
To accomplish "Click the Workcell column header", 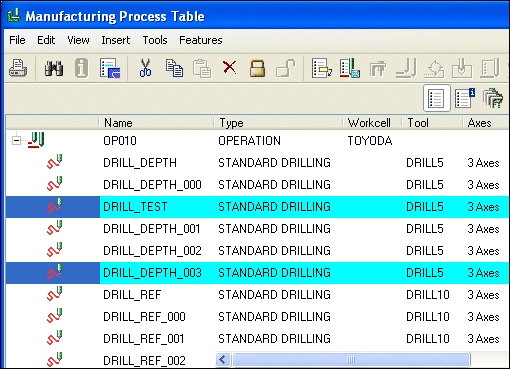I will 372,123.
